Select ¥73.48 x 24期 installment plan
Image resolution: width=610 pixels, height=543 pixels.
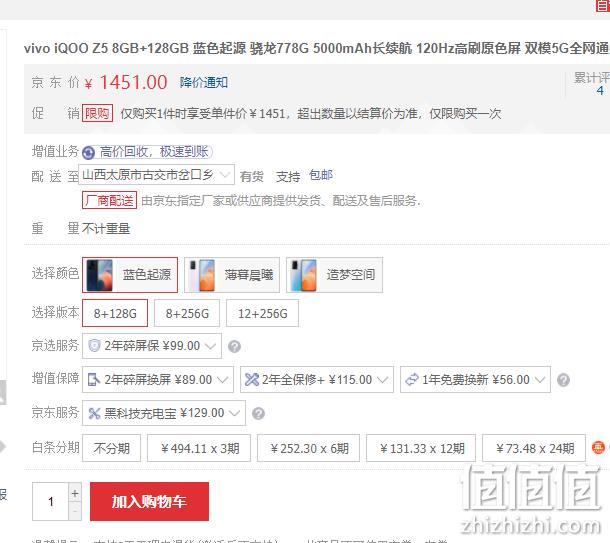coord(534,448)
